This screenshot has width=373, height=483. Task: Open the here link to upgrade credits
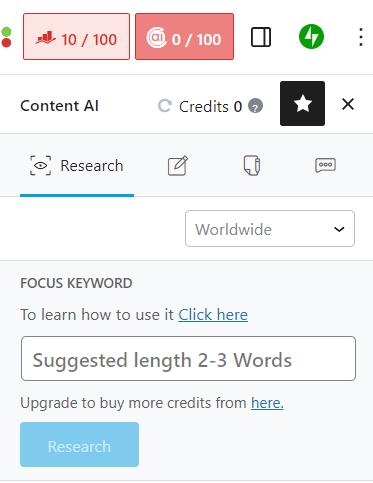click(x=267, y=403)
